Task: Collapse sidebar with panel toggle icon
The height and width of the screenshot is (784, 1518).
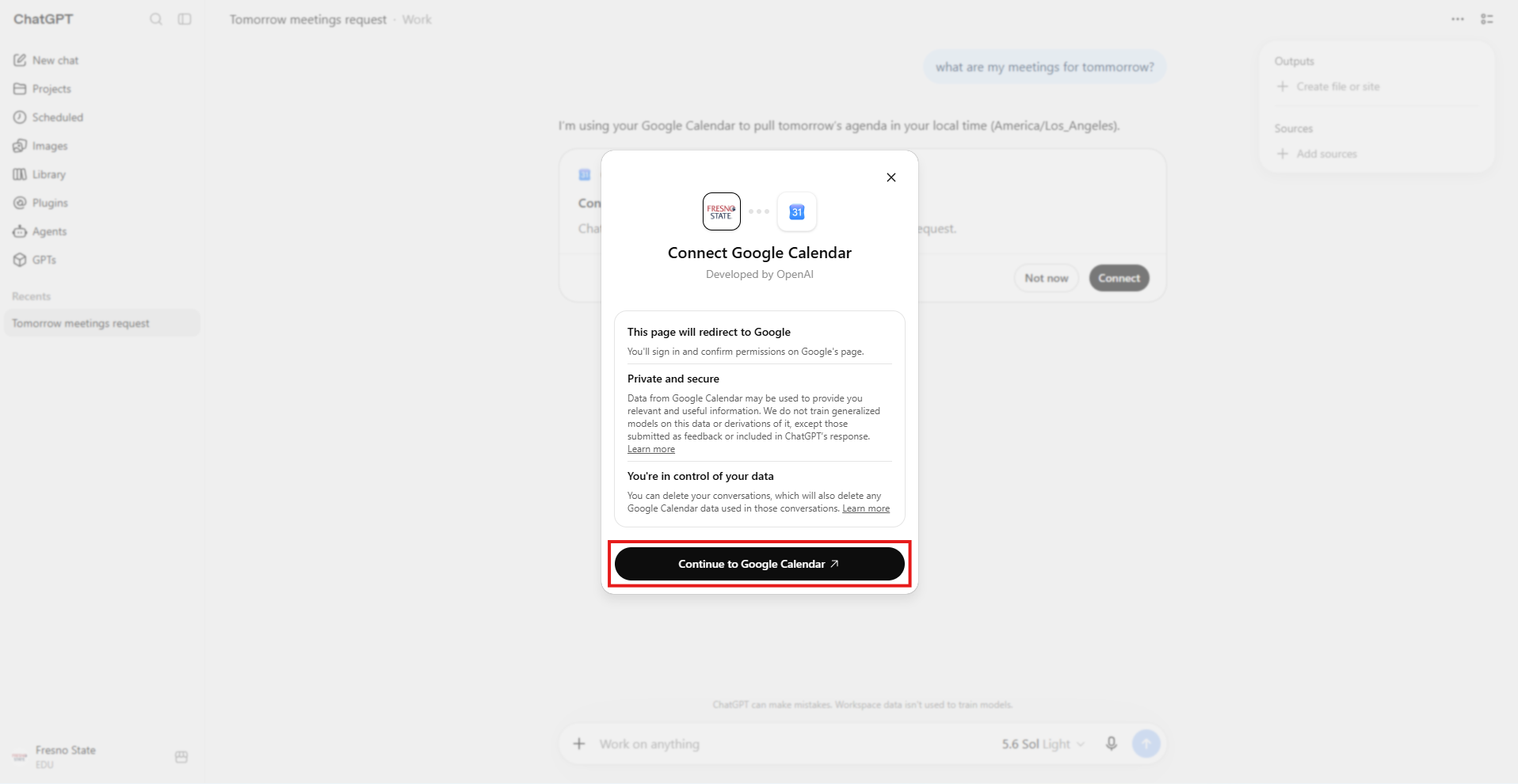Action: pos(185,19)
